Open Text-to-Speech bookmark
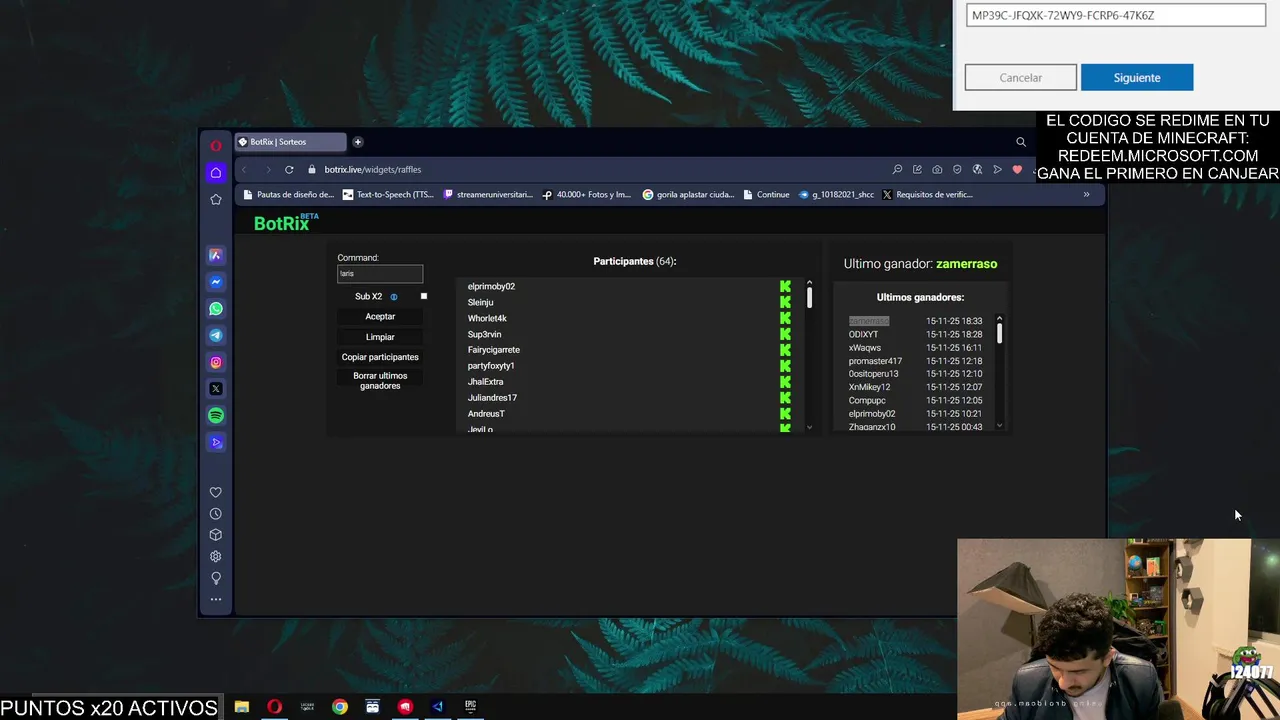The image size is (1280, 720). [x=388, y=195]
